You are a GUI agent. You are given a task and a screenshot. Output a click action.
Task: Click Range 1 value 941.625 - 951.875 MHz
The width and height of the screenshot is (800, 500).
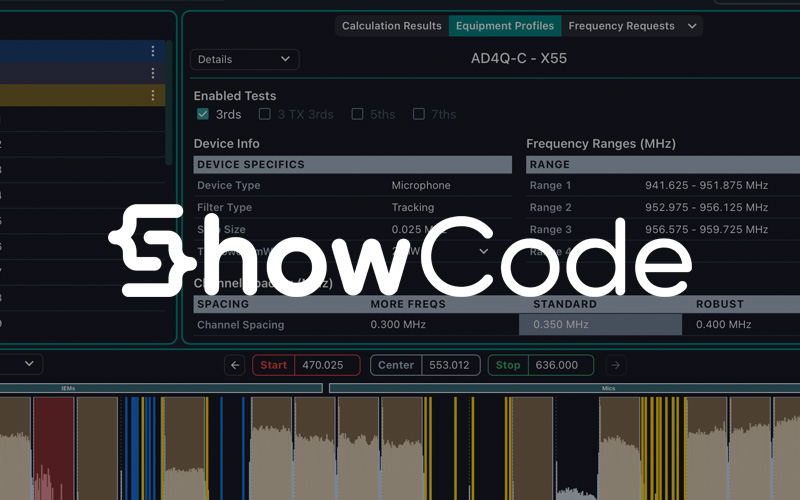tap(706, 185)
